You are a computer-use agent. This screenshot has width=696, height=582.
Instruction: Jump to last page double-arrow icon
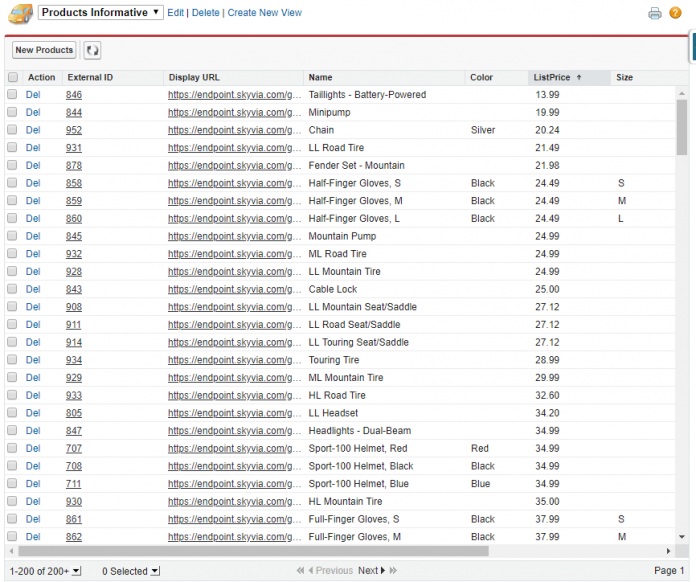394,571
